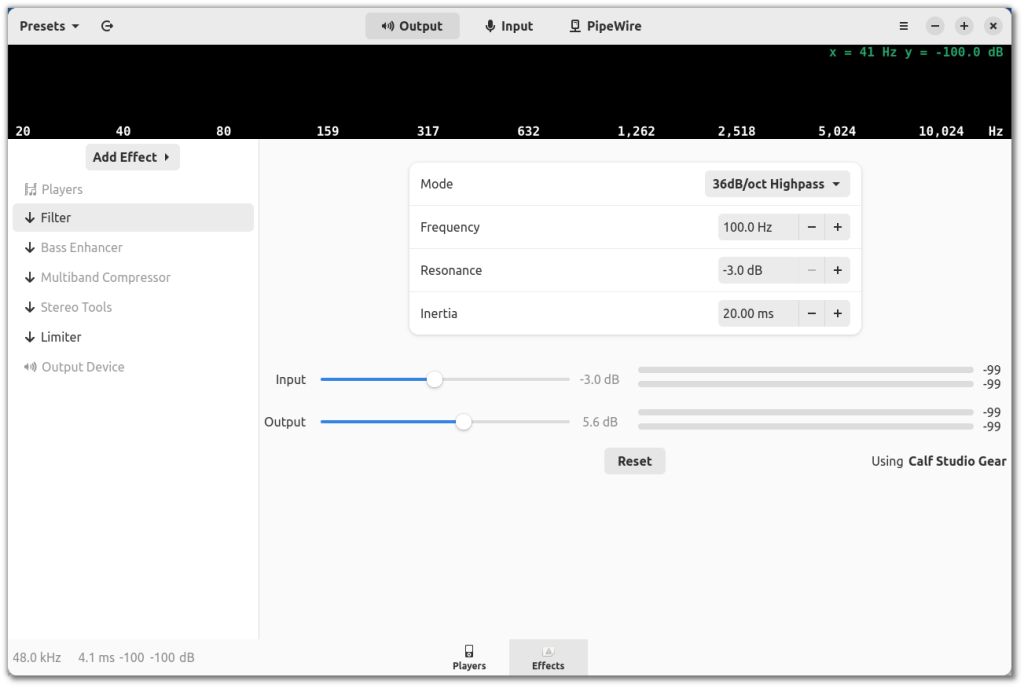Click the bypass icon next to Presets

point(107,26)
